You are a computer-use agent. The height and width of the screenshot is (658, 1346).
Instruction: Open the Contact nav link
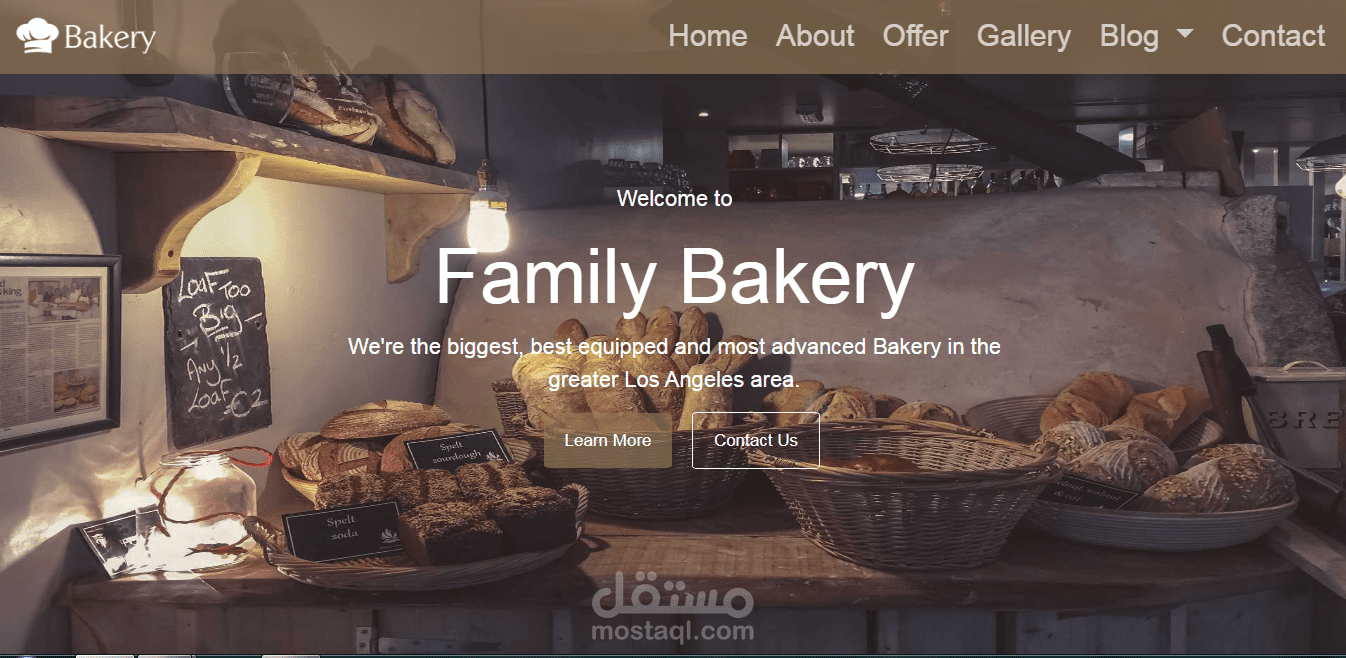[1273, 36]
